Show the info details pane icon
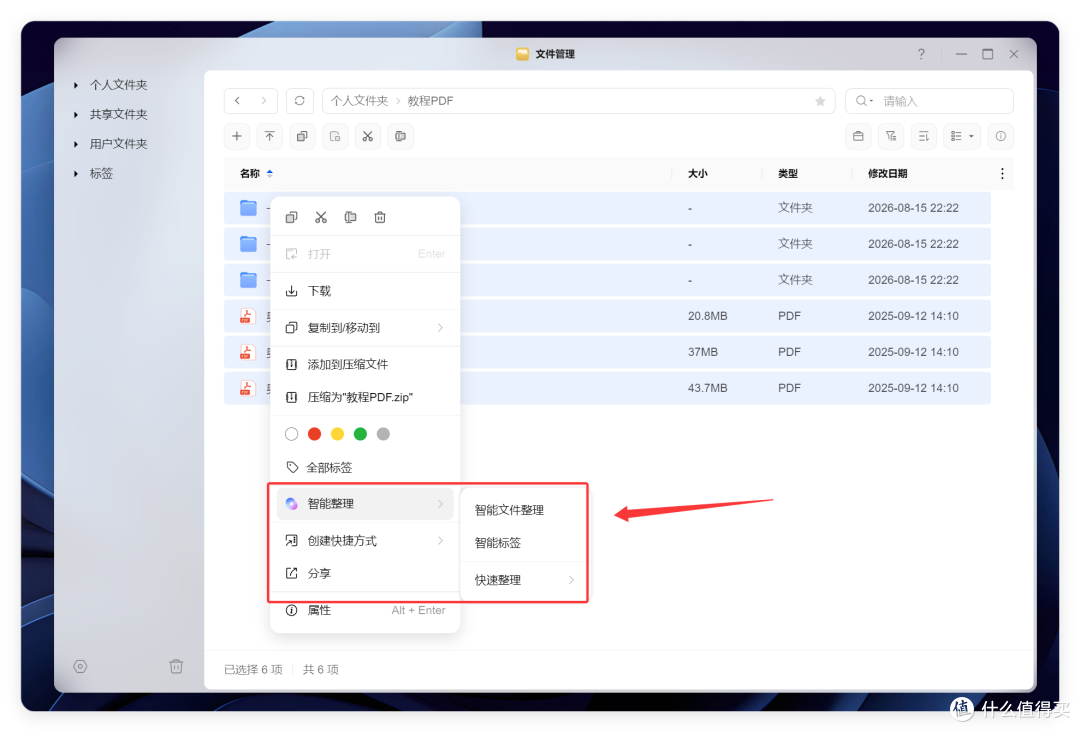The image size is (1080, 732). 1001,136
